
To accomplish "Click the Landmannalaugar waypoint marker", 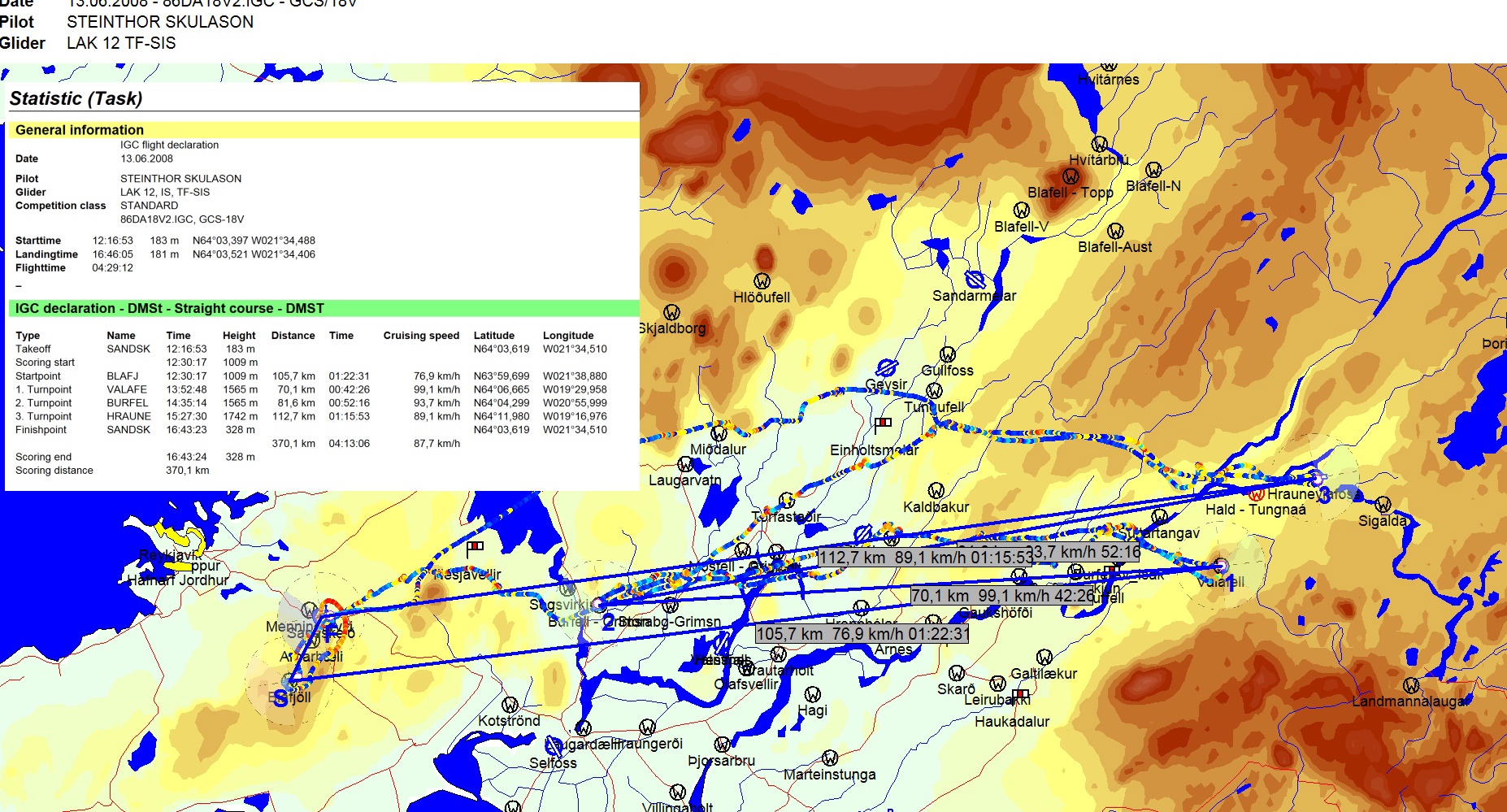I will pyautogui.click(x=1411, y=685).
